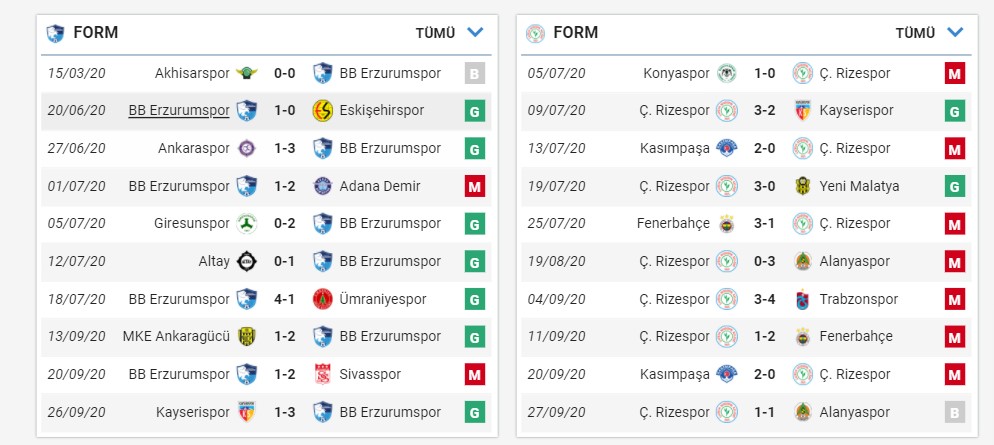Viewport: 994px width, 445px height.
Task: Expand the left form TÜMÜ dropdown arrow
Action: (475, 32)
